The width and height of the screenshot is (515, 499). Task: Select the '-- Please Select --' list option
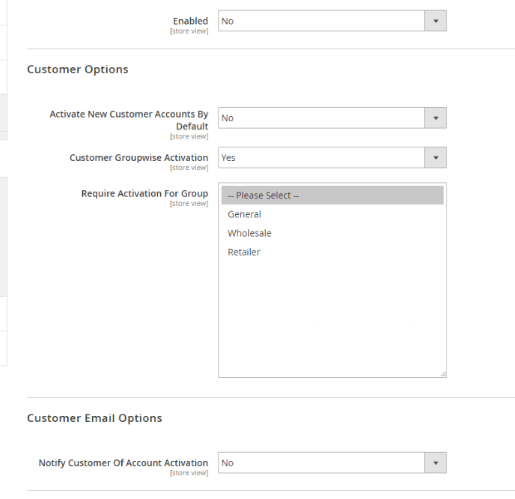coord(332,195)
